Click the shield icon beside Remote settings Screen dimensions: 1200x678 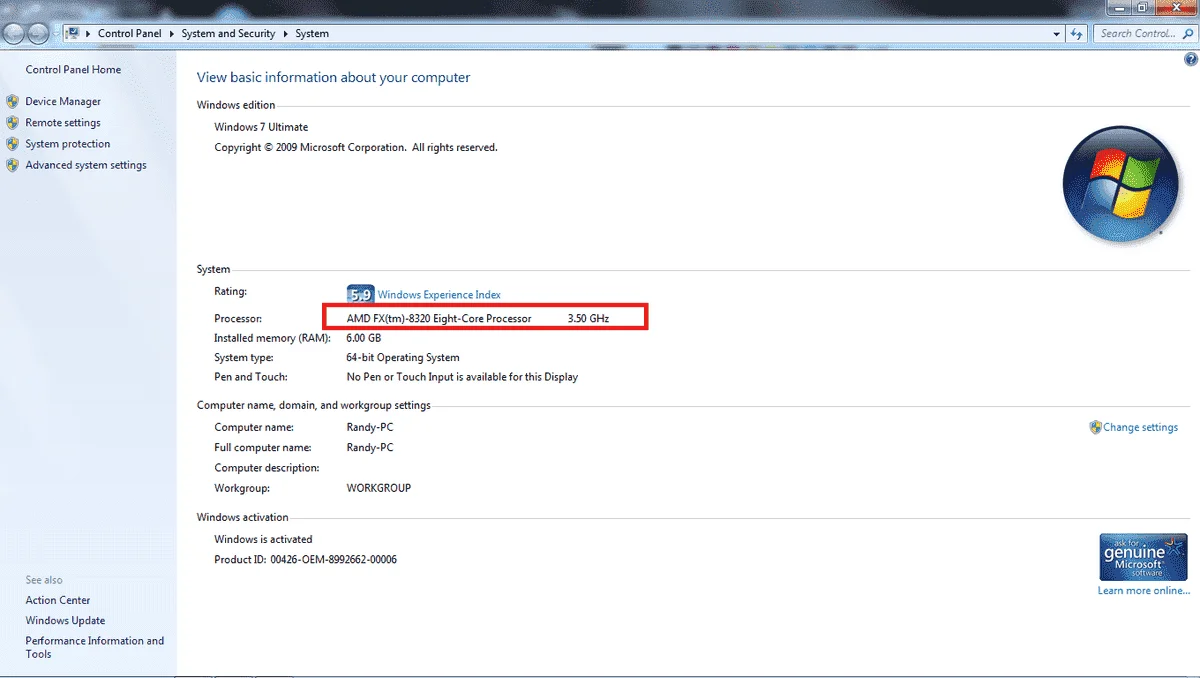click(12, 122)
